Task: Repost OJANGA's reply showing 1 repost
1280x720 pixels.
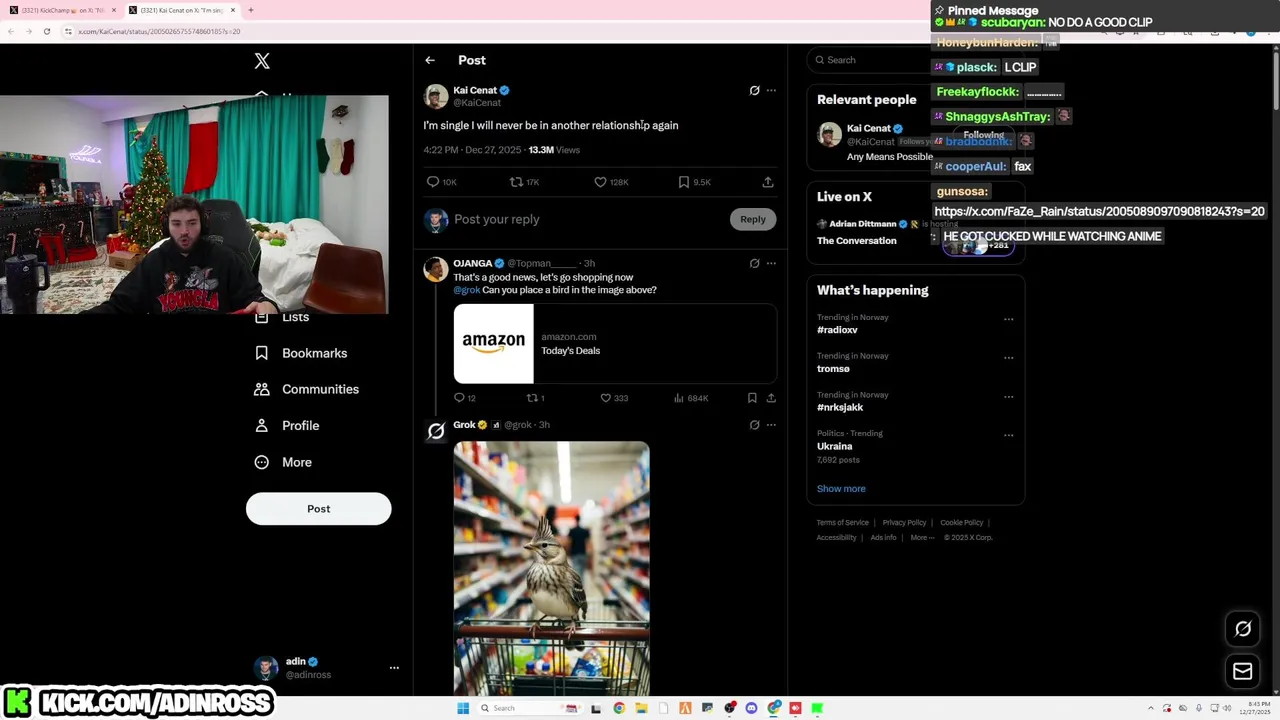Action: tap(535, 398)
